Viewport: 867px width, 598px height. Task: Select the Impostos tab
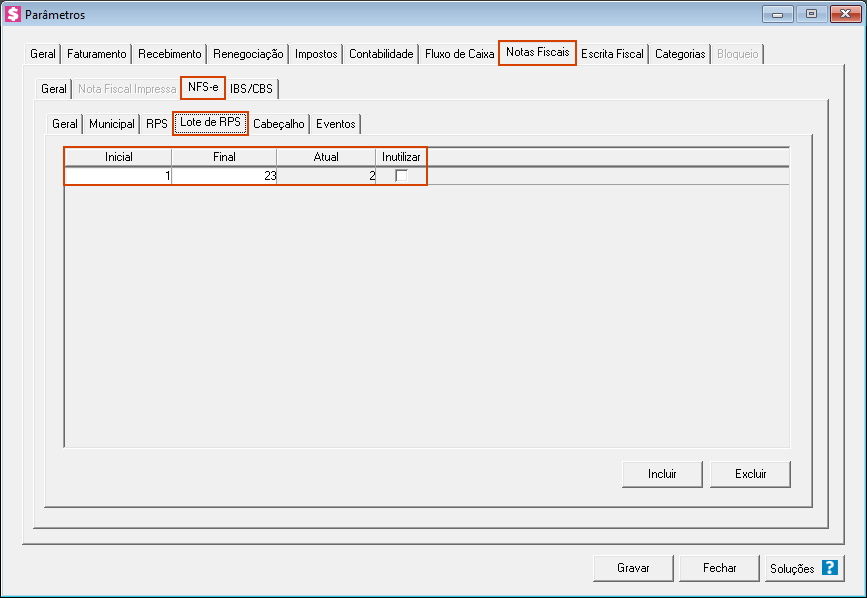tap(316, 54)
